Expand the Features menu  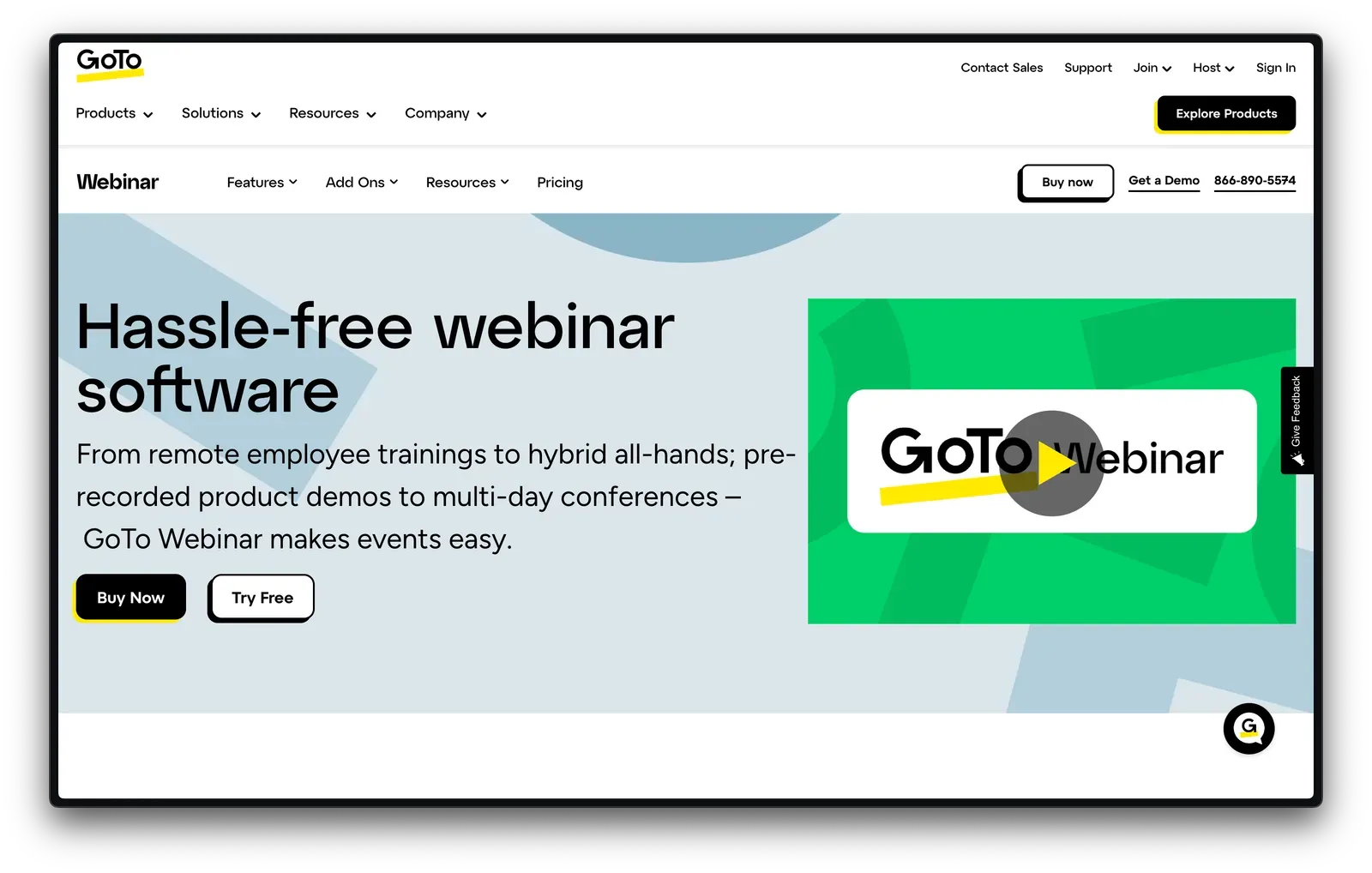tap(262, 182)
